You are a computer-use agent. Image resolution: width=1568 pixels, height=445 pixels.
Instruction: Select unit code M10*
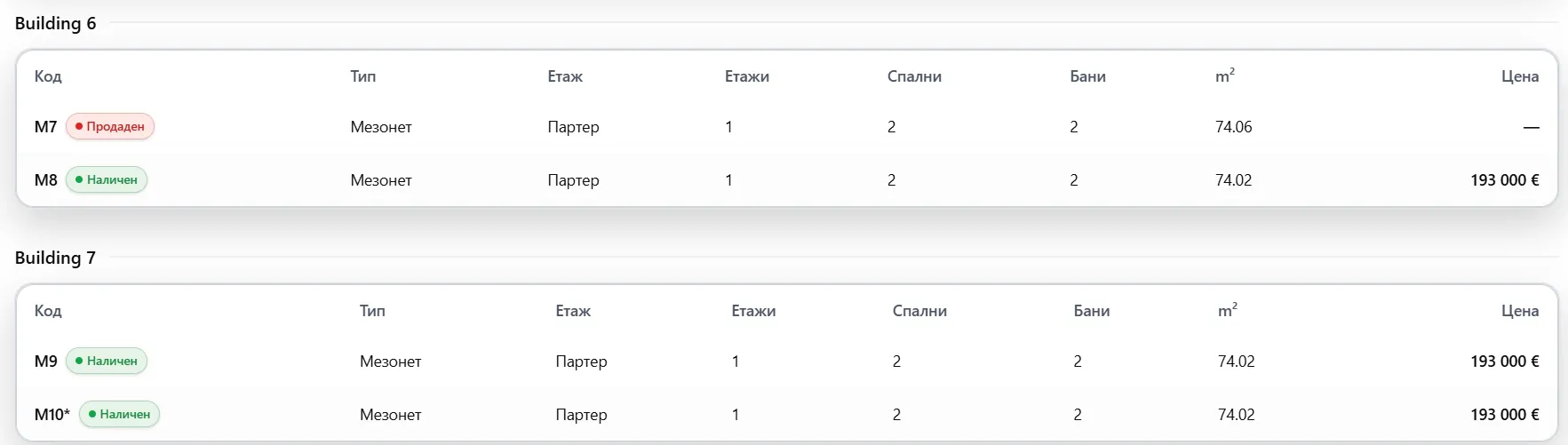tap(52, 415)
